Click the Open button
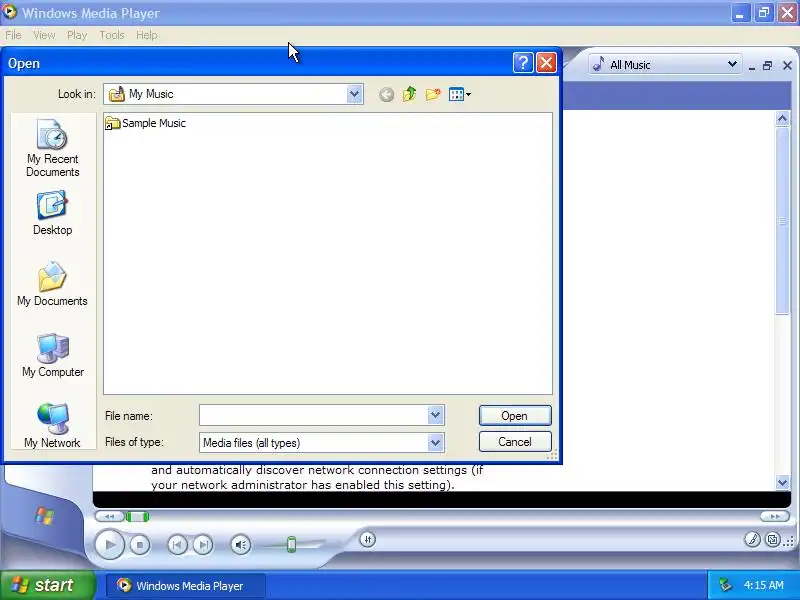 pos(515,416)
